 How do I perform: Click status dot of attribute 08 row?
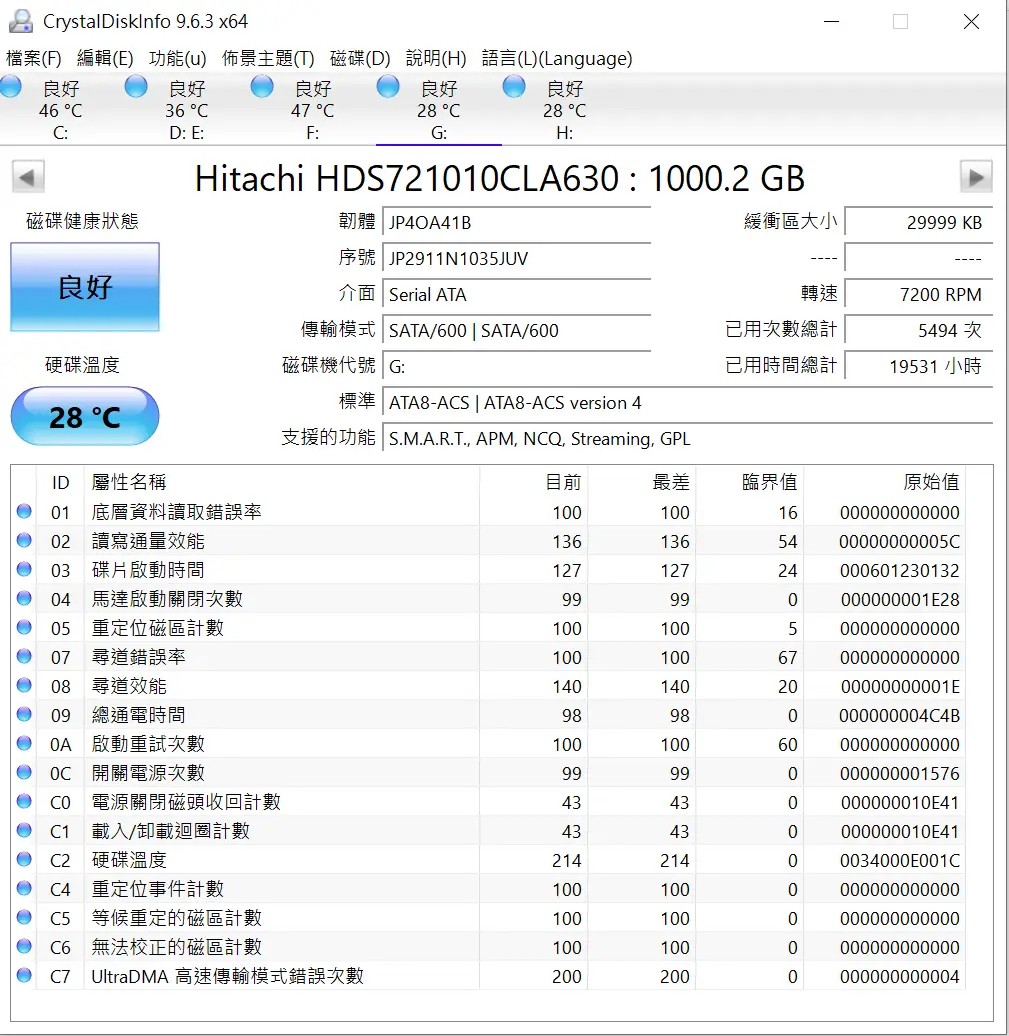tap(24, 685)
